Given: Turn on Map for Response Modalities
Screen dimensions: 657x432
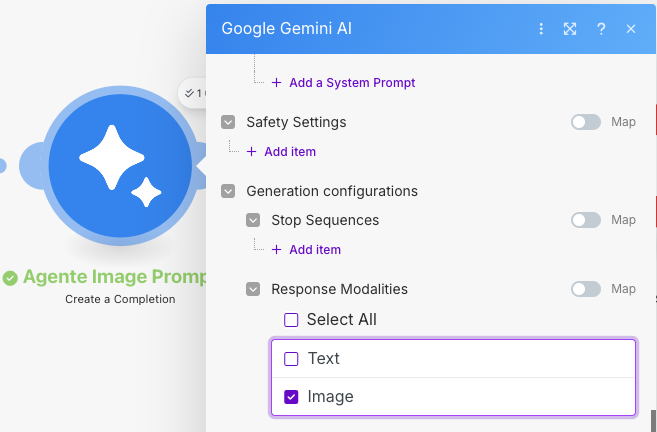Looking at the screenshot, I should (x=585, y=289).
